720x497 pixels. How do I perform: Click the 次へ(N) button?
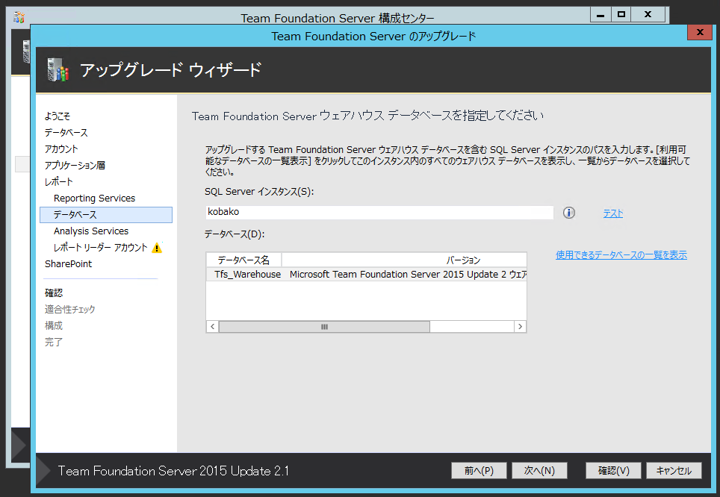pyautogui.click(x=539, y=470)
